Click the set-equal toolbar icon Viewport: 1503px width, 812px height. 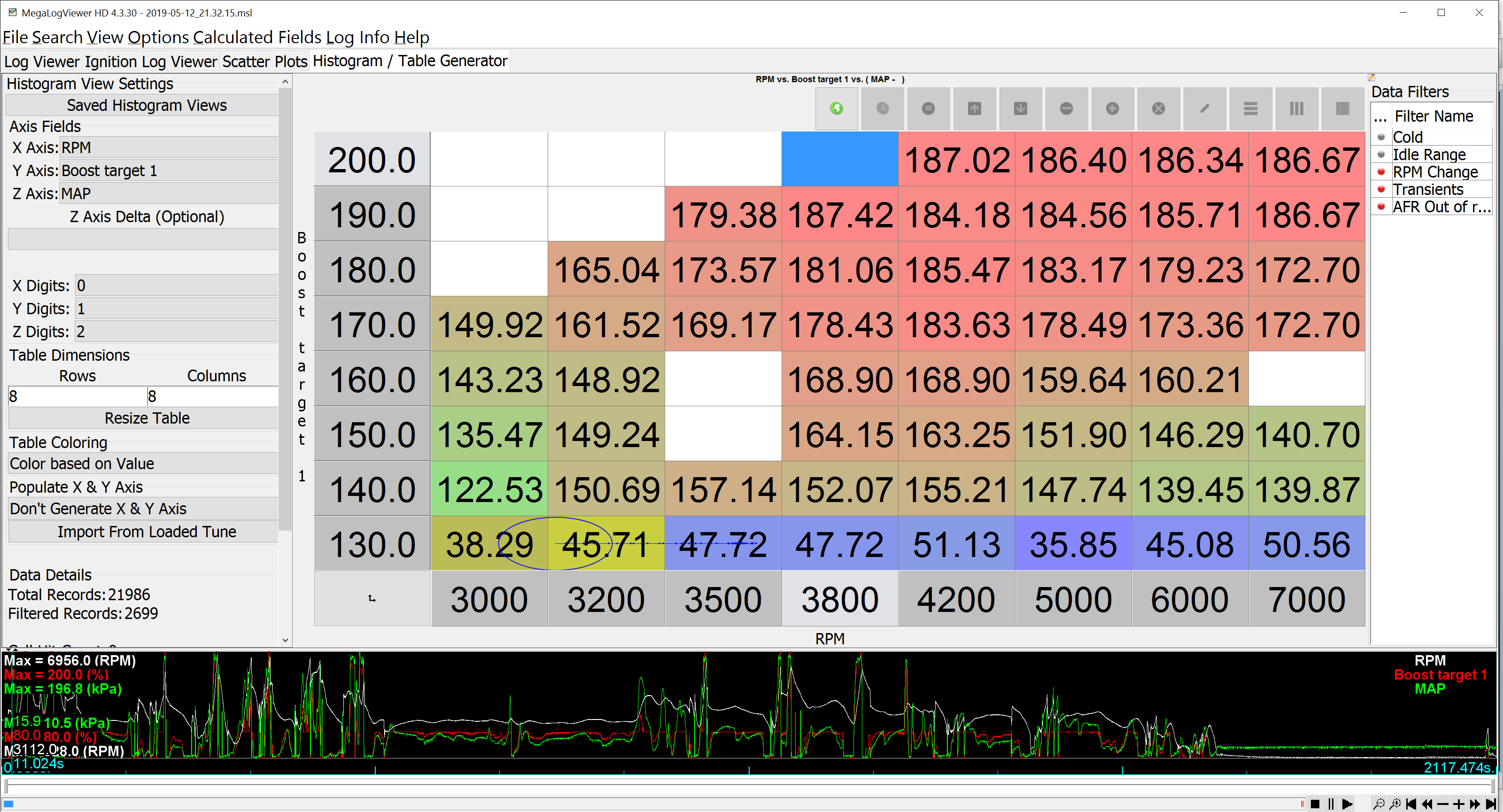click(x=928, y=108)
